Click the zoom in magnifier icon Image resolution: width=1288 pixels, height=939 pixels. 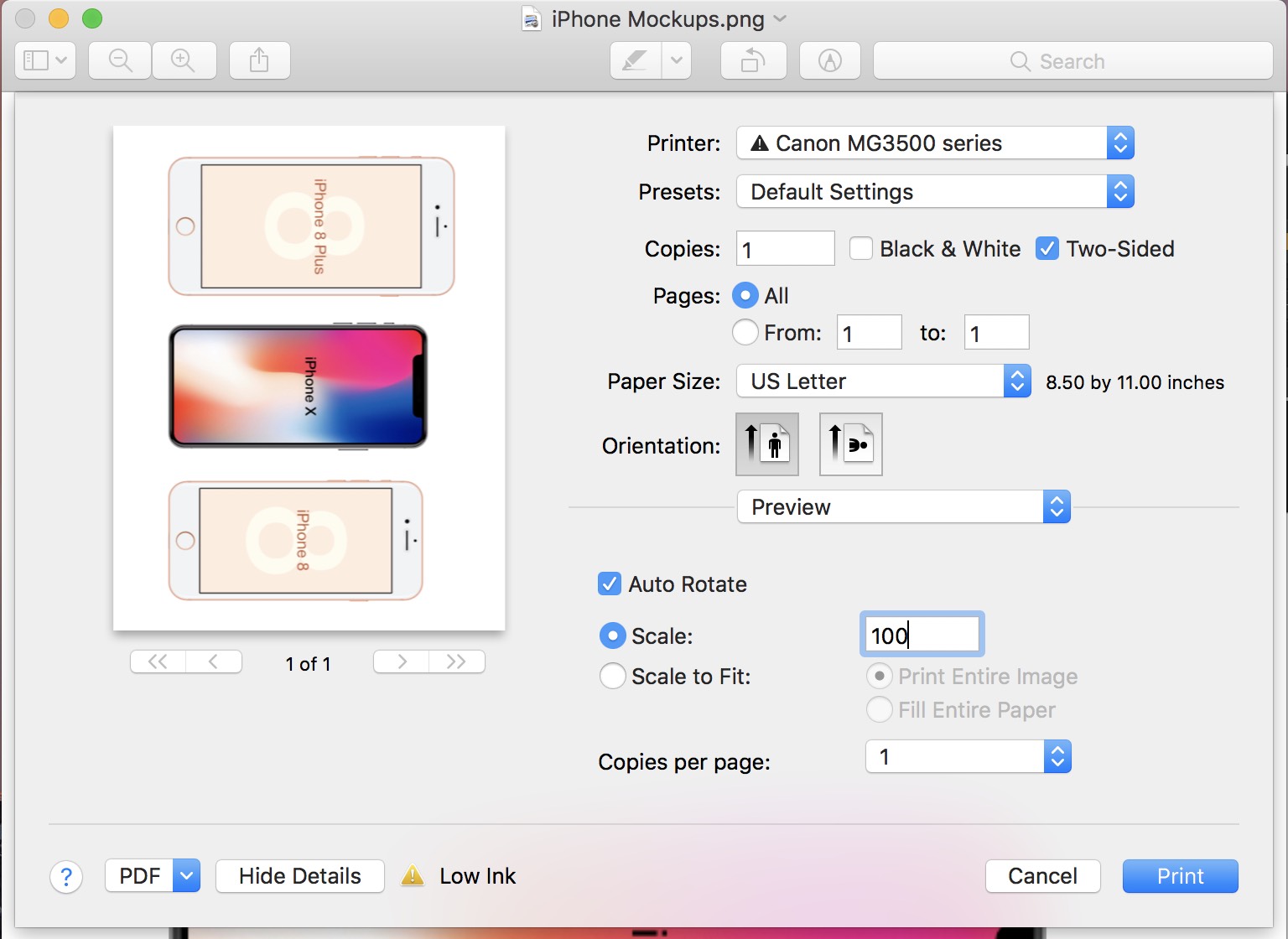[183, 60]
